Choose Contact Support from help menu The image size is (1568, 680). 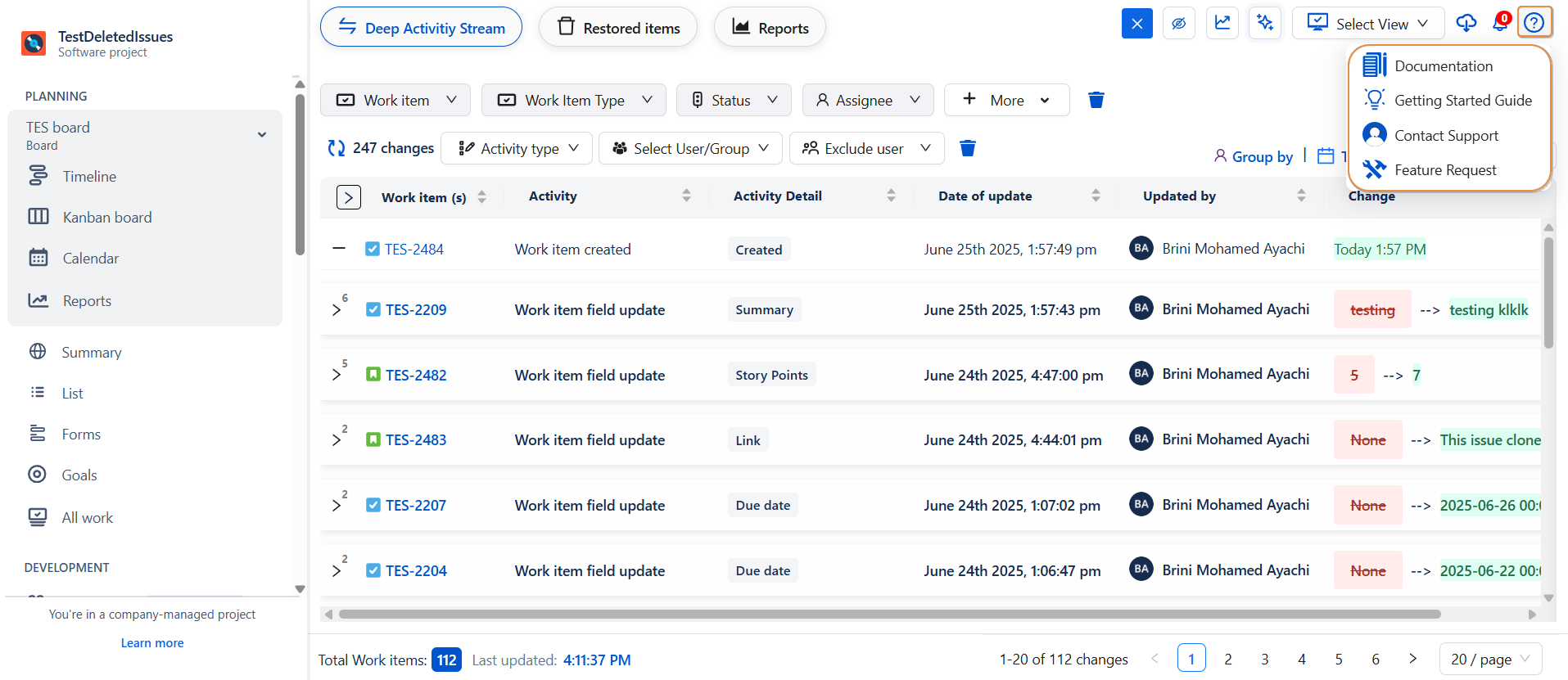click(x=1446, y=136)
